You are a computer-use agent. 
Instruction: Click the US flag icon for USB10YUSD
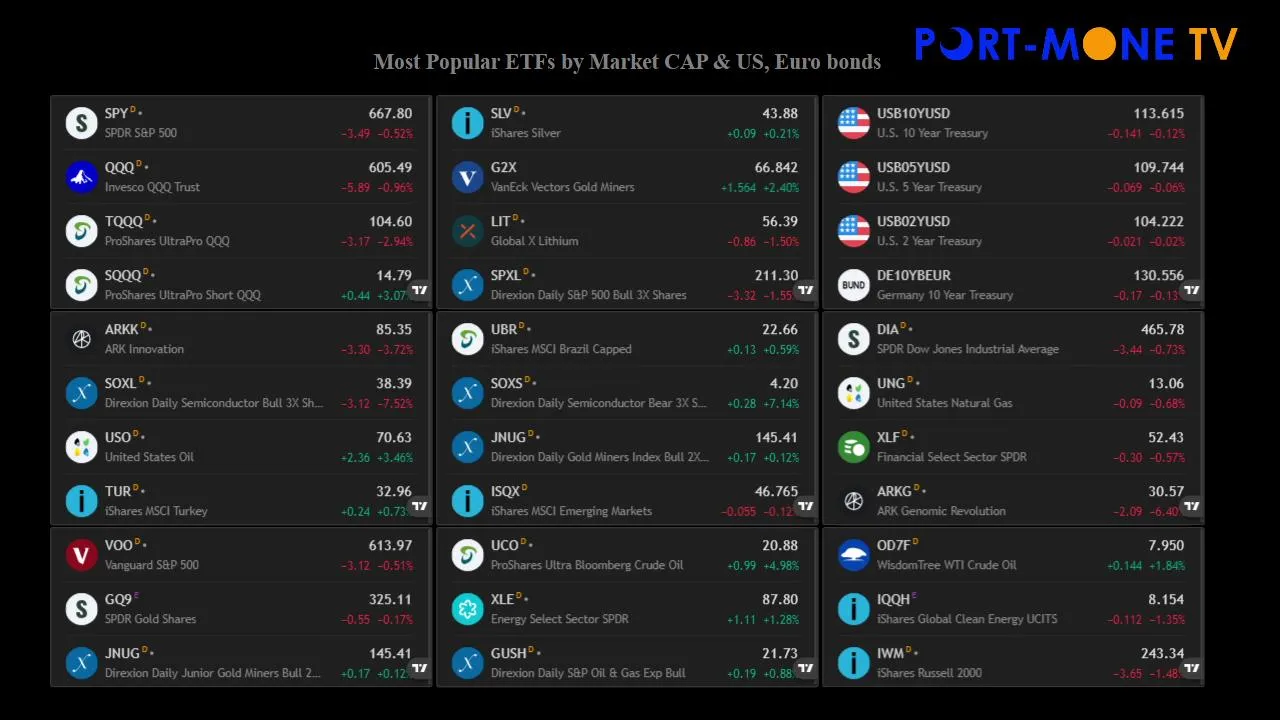(853, 123)
